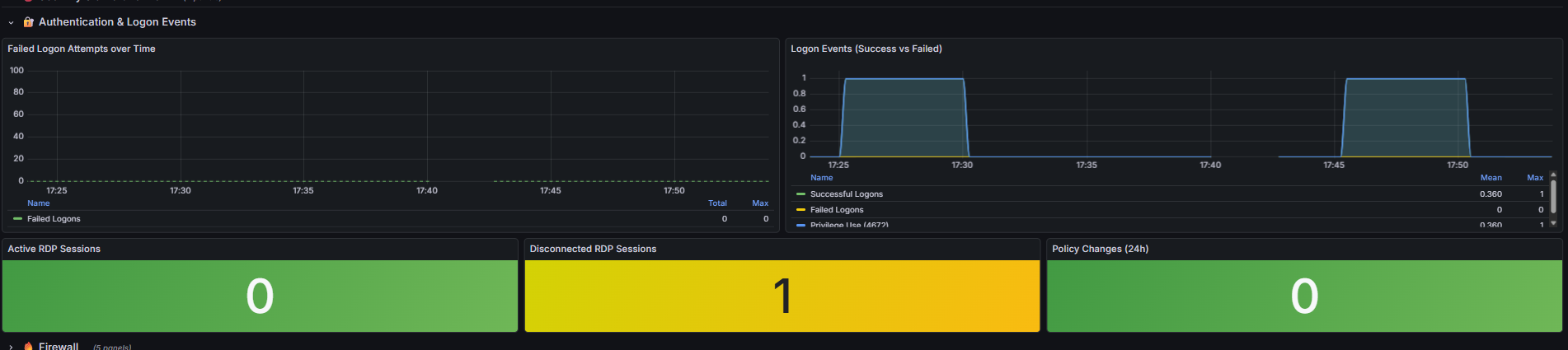Toggle Failed Logons series in left panel legend
This screenshot has width=1568, height=350.
54,219
